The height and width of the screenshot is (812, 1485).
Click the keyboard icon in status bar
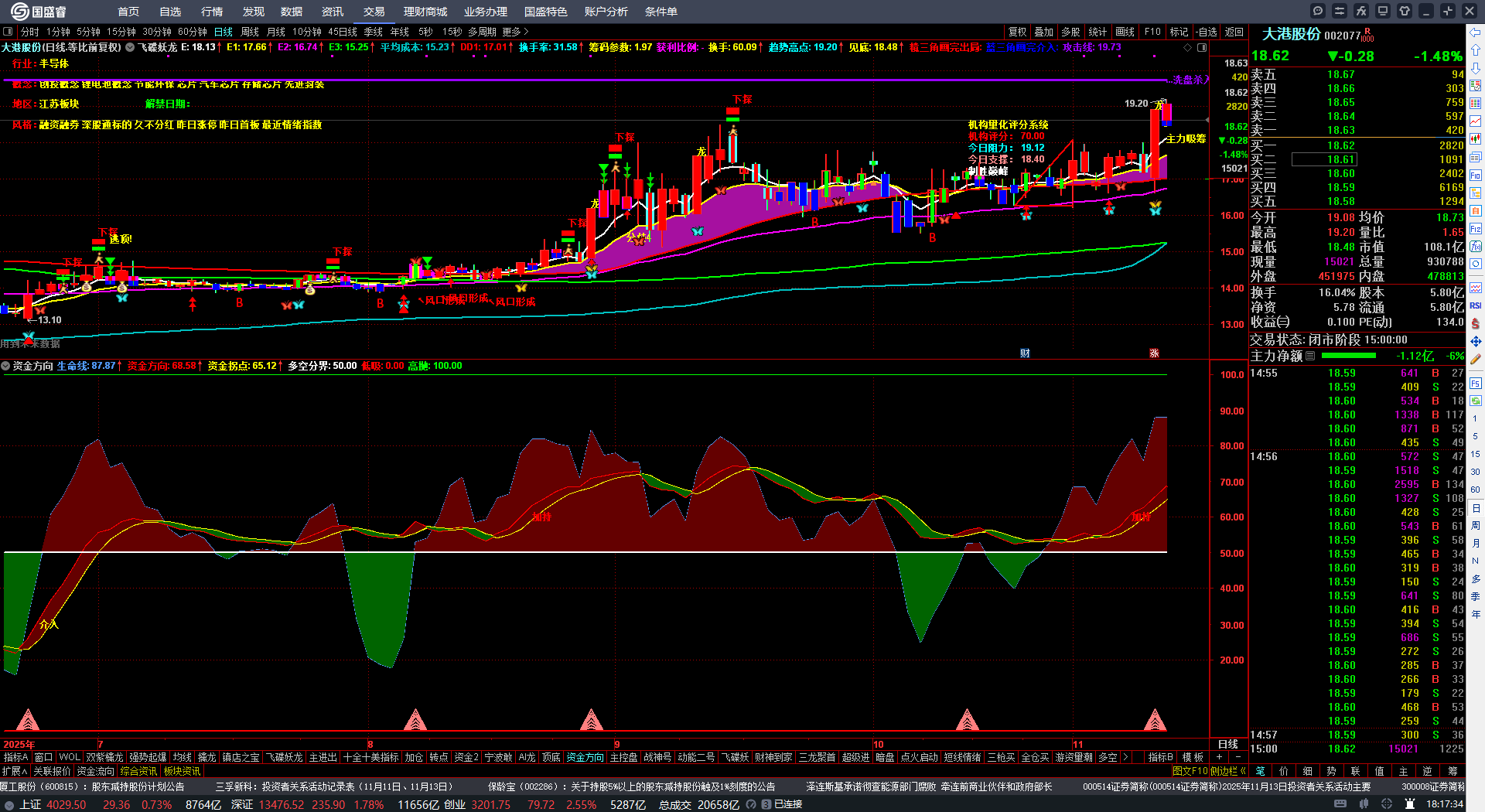(x=1340, y=804)
